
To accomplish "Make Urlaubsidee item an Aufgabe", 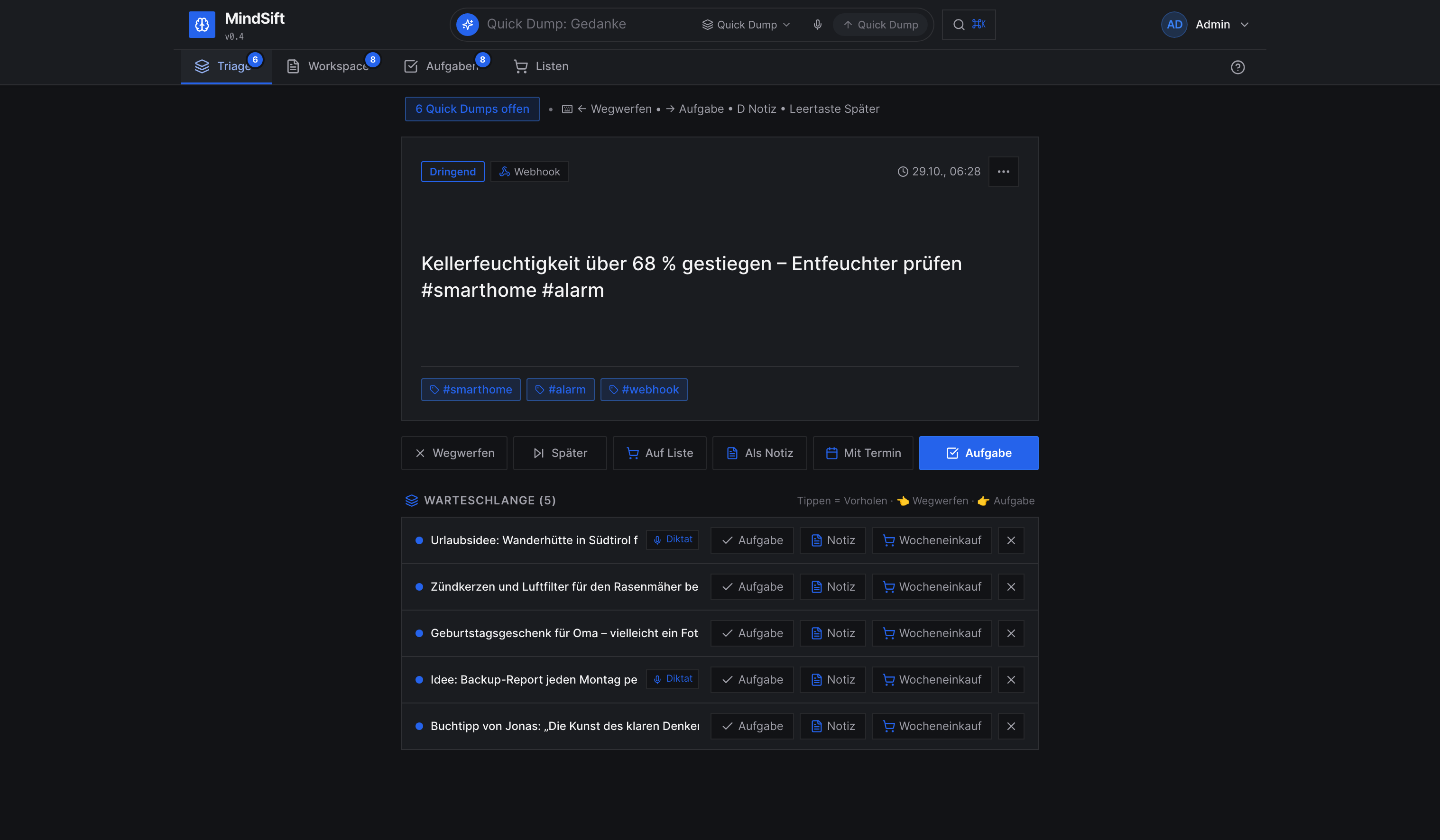I will click(752, 540).
